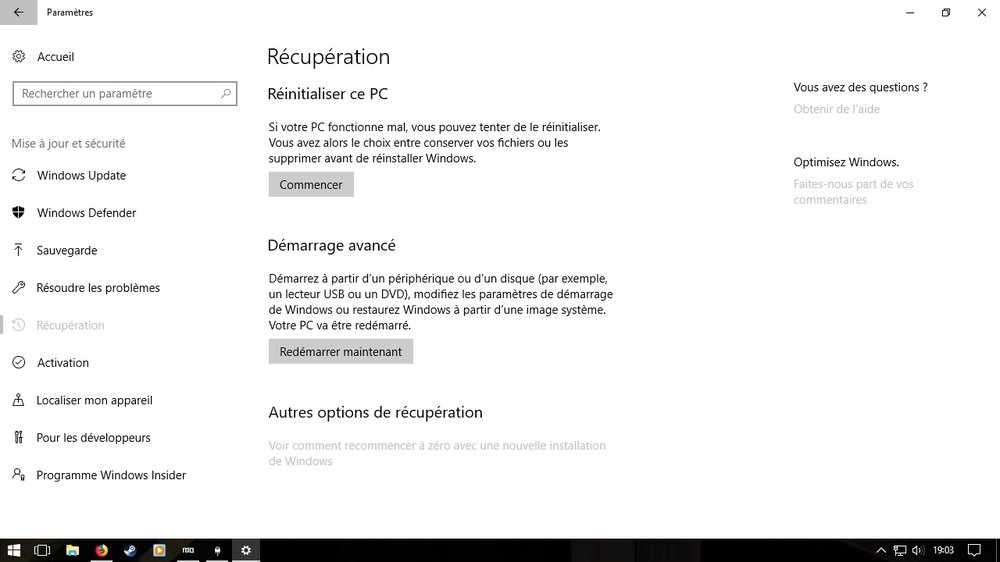Expand hidden system tray icons
This screenshot has height=562, width=1000.
881,550
